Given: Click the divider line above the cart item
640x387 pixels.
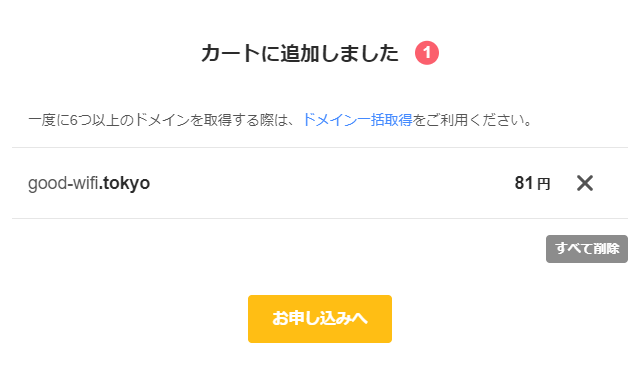Looking at the screenshot, I should (320, 147).
